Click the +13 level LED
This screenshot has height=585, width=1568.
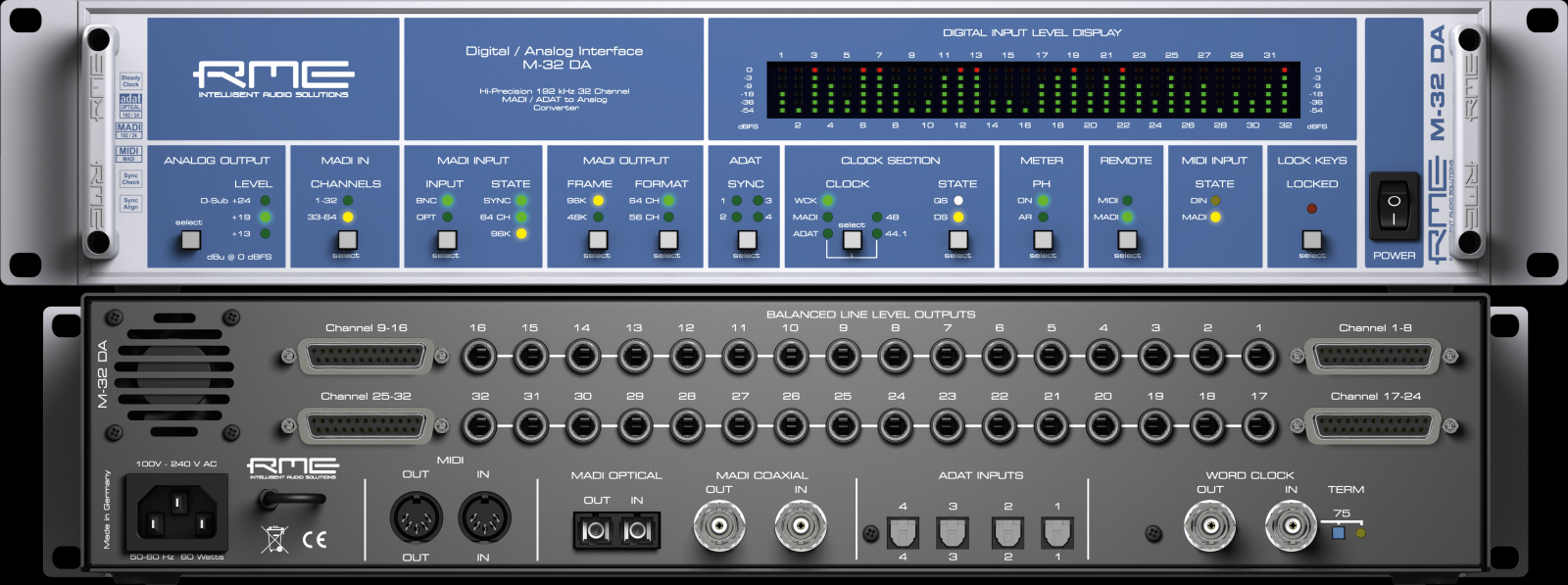click(x=265, y=233)
